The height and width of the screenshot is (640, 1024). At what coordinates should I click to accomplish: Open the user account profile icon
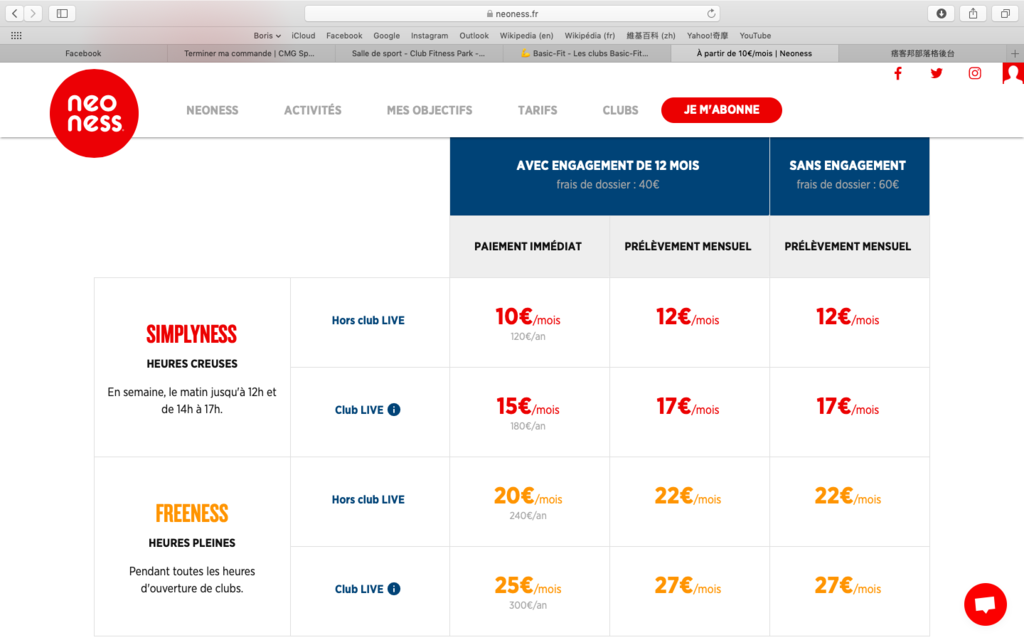1012,73
